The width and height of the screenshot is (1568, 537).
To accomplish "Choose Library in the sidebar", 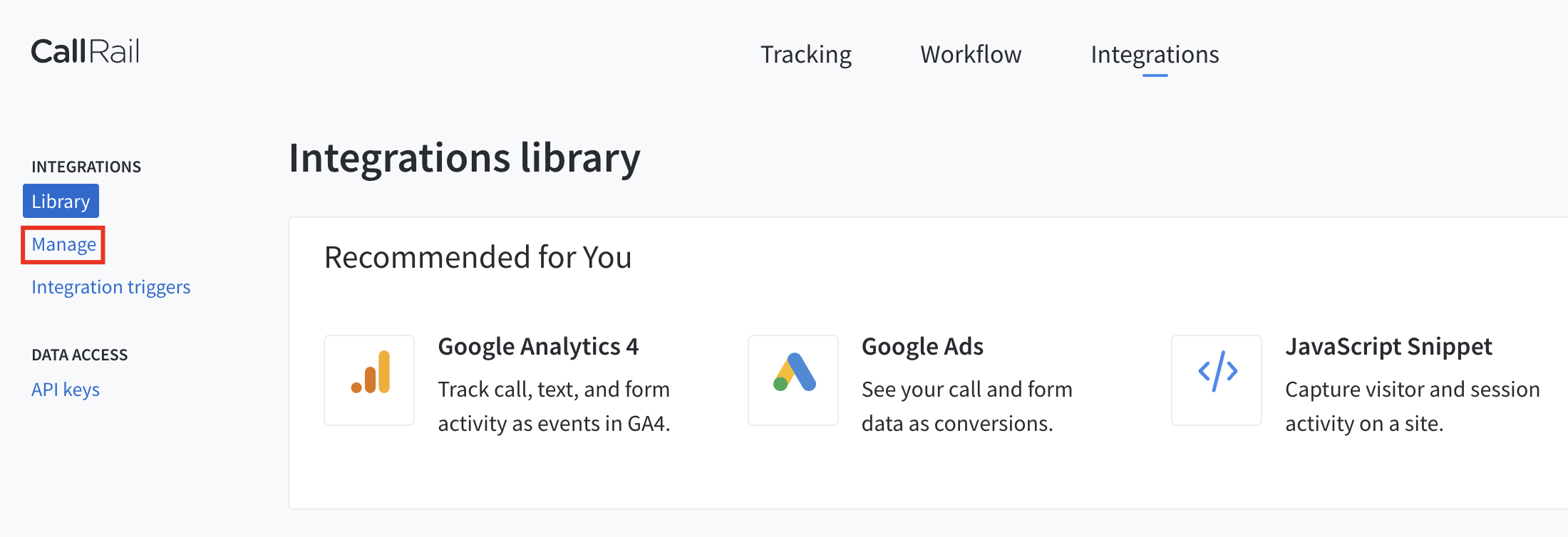I will click(x=61, y=202).
